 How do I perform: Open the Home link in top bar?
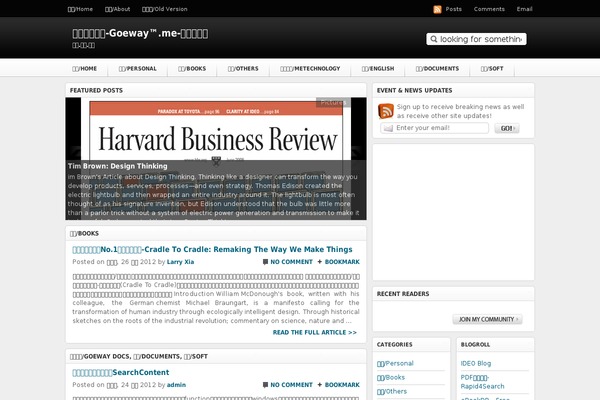click(80, 9)
